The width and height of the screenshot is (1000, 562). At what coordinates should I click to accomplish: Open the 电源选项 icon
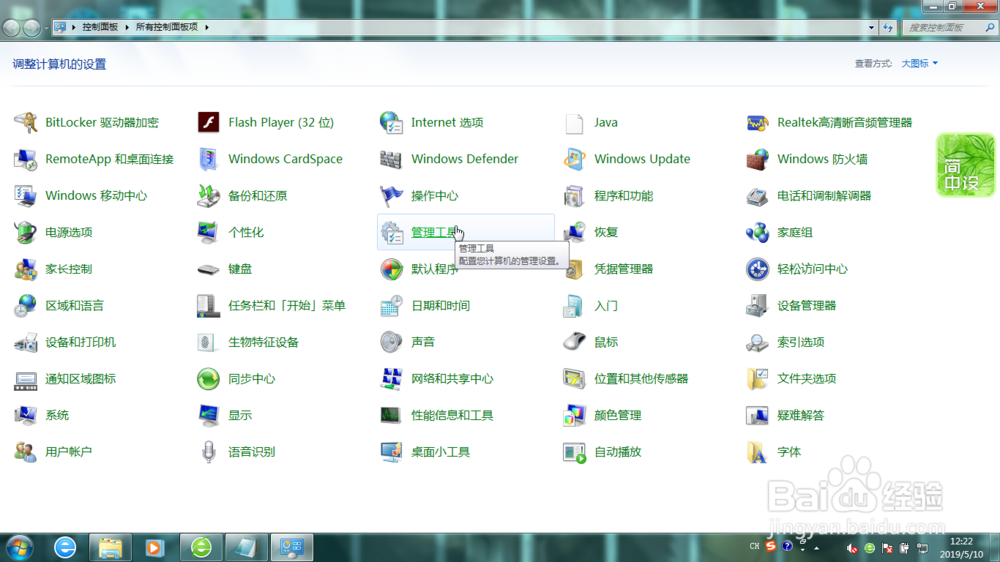[26, 232]
